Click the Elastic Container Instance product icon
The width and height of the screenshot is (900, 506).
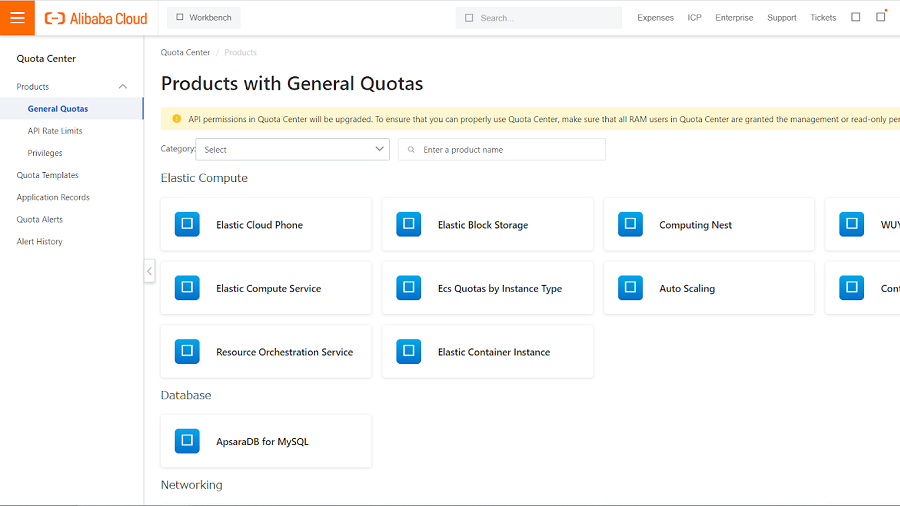409,351
